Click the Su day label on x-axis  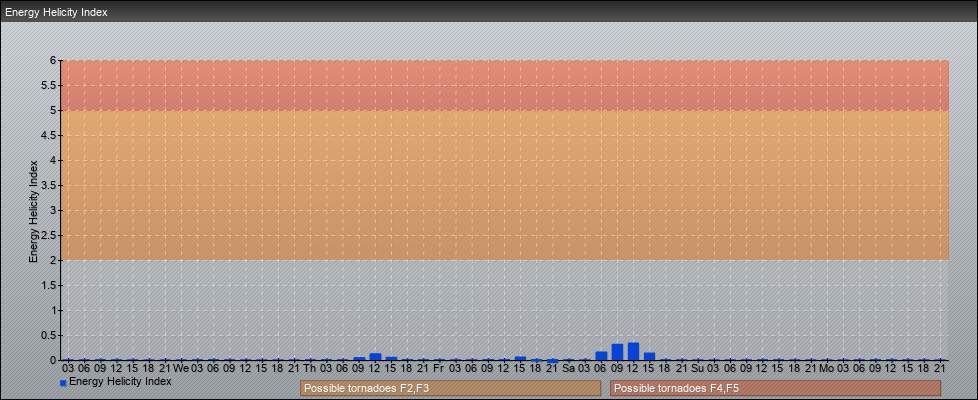[697, 369]
